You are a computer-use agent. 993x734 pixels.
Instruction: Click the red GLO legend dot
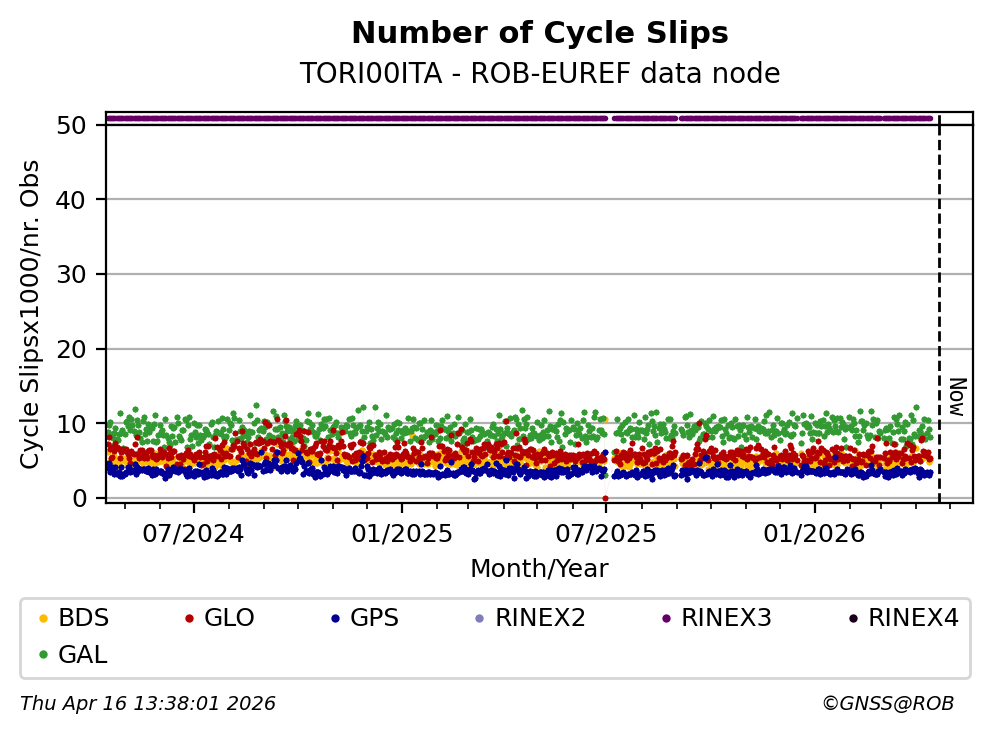point(189,619)
